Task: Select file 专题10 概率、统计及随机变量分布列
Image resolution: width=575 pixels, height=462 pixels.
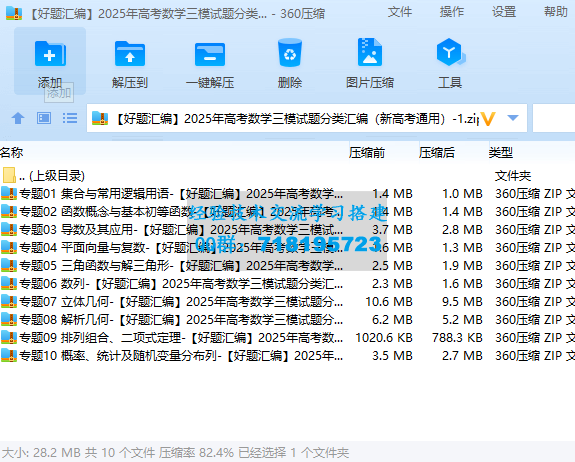Action: [x=288, y=355]
